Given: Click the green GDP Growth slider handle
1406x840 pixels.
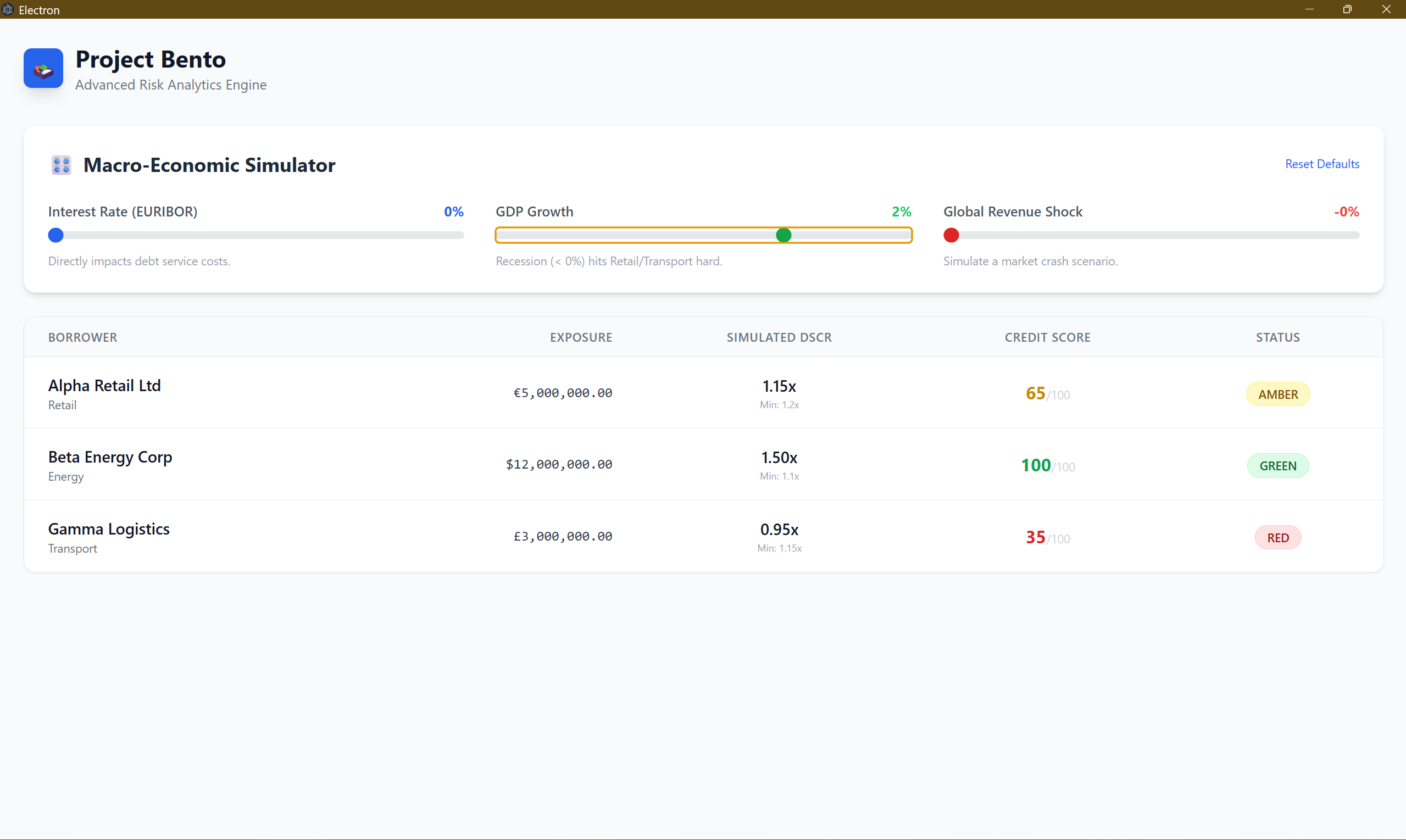Looking at the screenshot, I should [x=783, y=235].
